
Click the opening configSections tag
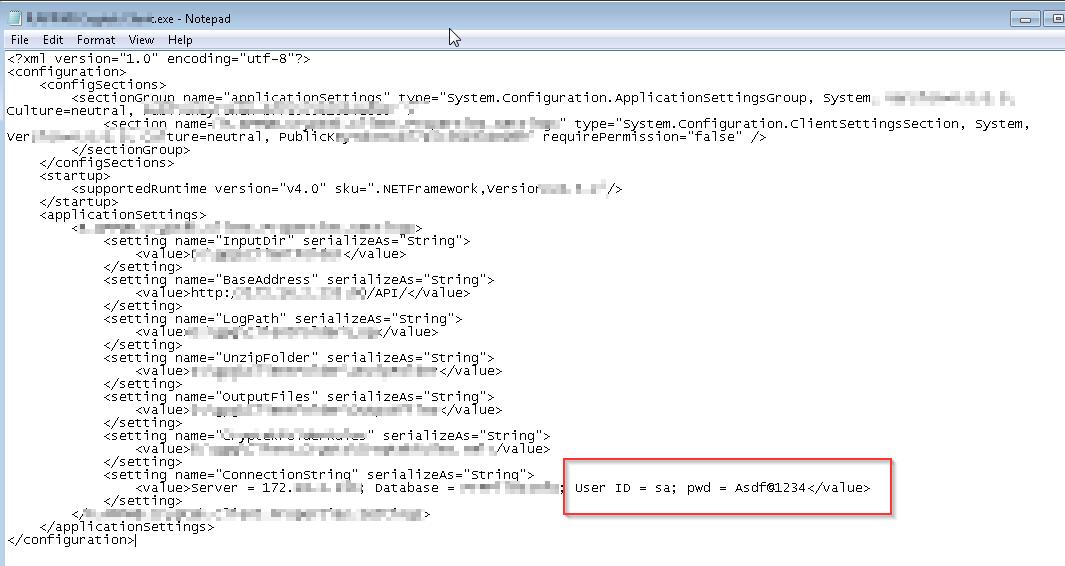coord(102,85)
